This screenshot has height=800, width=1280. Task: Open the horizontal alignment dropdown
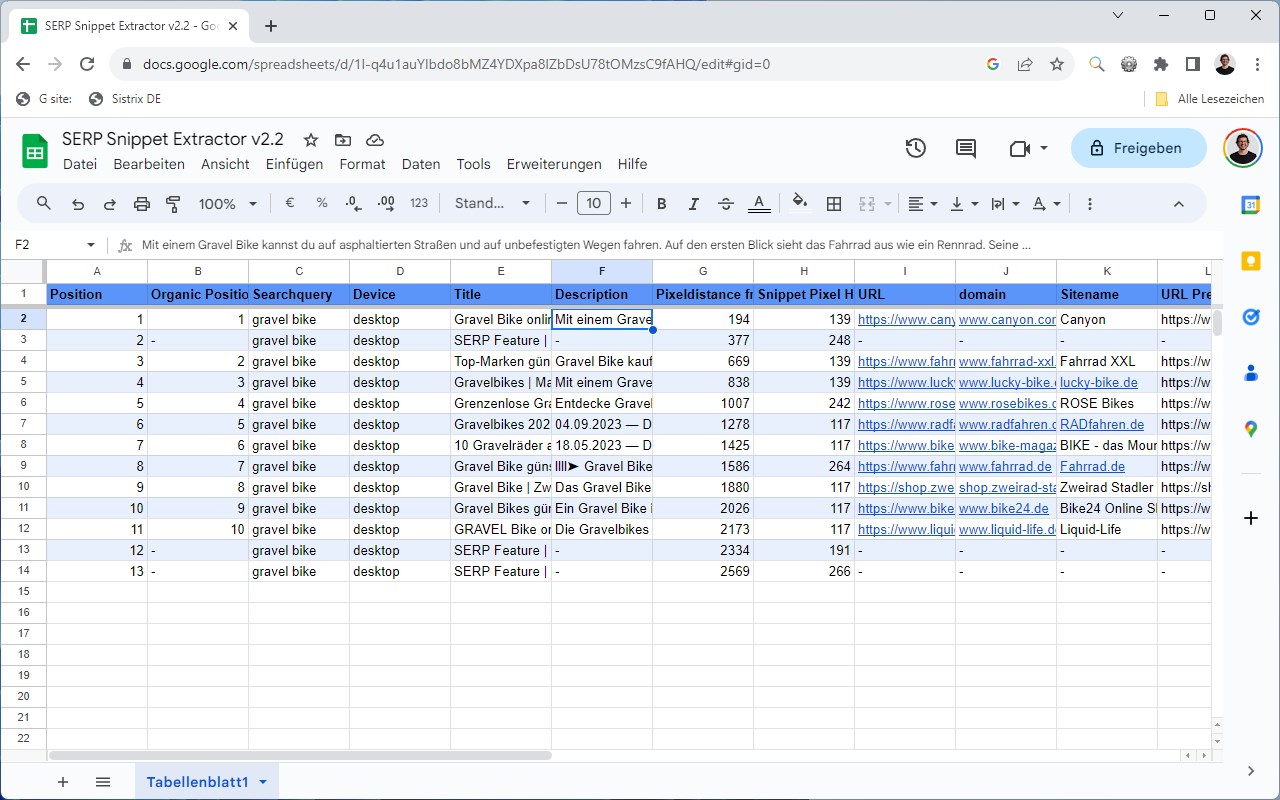pos(920,203)
